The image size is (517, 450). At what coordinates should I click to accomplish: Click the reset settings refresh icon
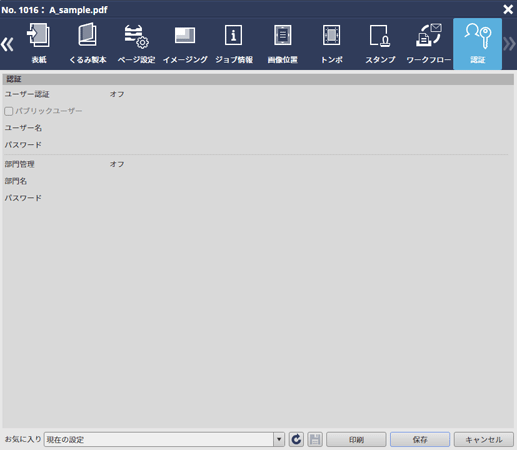click(x=296, y=439)
